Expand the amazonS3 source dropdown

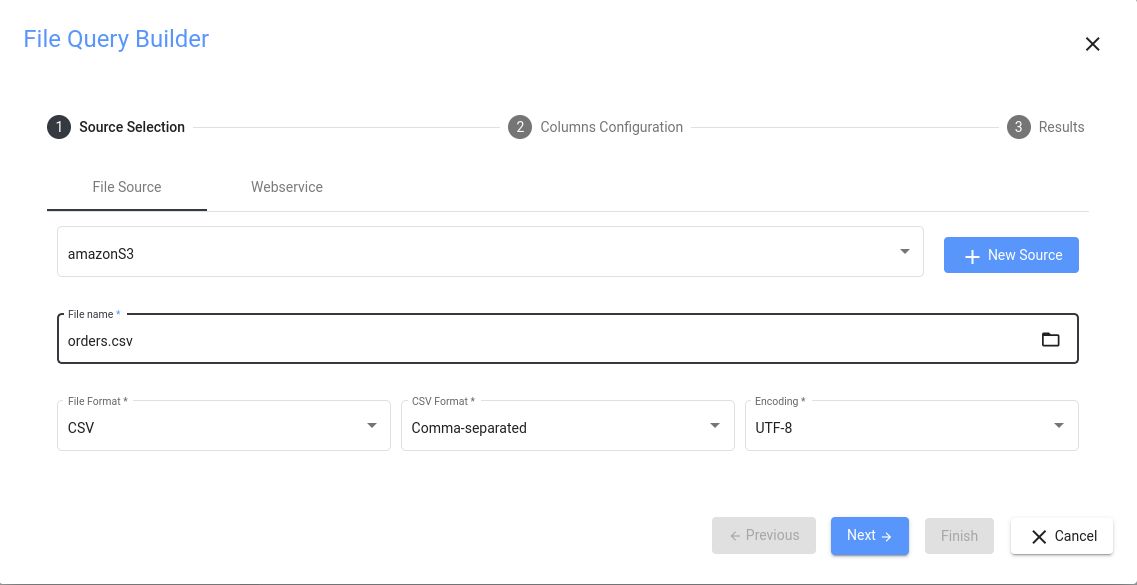pyautogui.click(x=904, y=252)
